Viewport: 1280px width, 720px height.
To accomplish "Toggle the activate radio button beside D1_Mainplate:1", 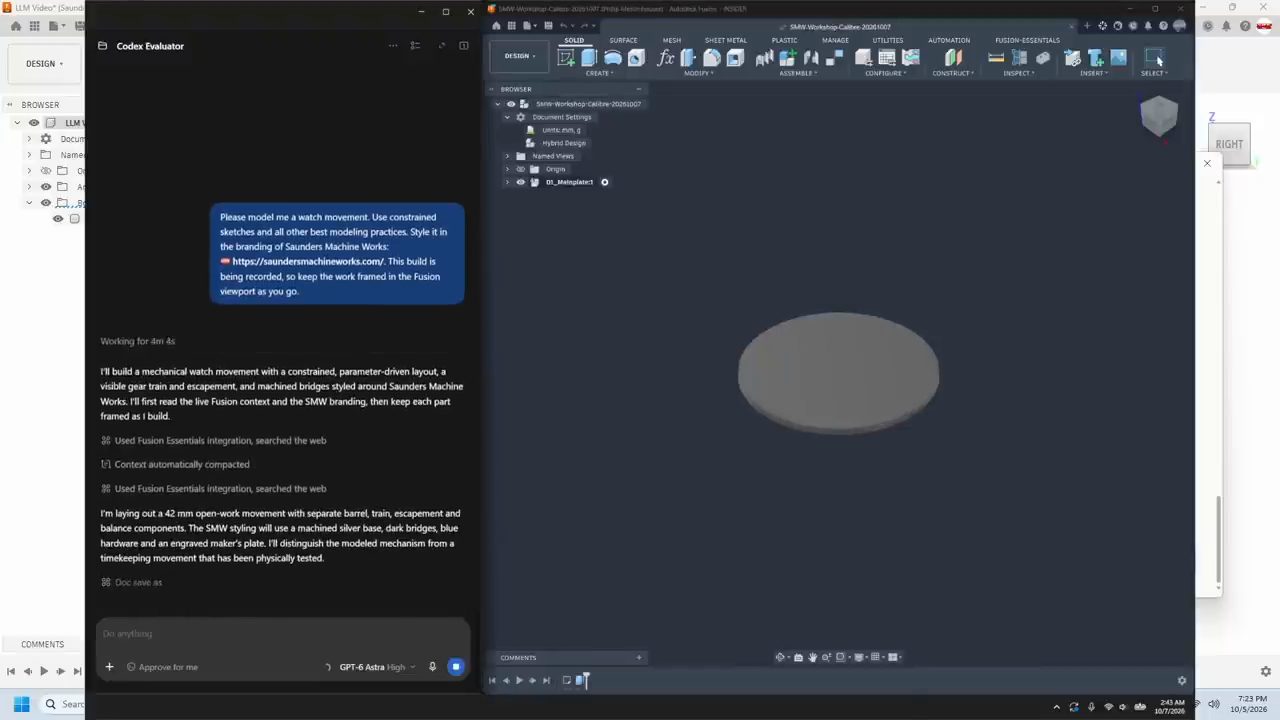I will coord(604,182).
